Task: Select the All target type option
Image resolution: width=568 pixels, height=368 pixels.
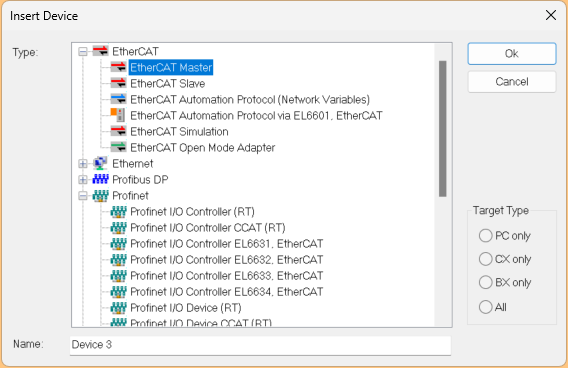Action: pyautogui.click(x=485, y=307)
